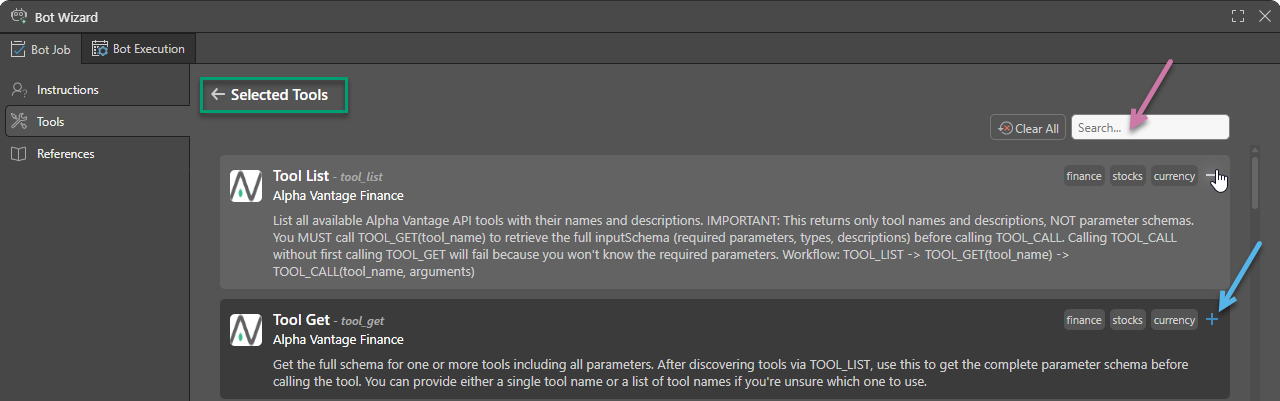Click the back arrow next to Selected Tools
Image resolution: width=1280 pixels, height=401 pixels.
pos(218,95)
